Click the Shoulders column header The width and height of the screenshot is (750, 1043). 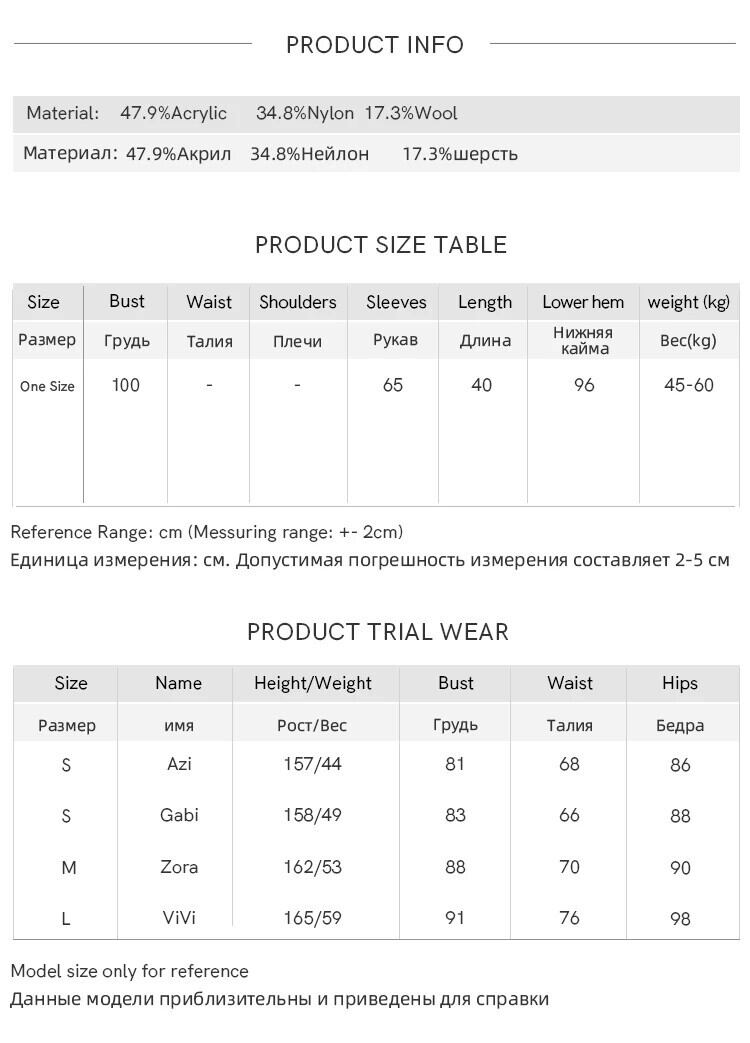pyautogui.click(x=298, y=302)
